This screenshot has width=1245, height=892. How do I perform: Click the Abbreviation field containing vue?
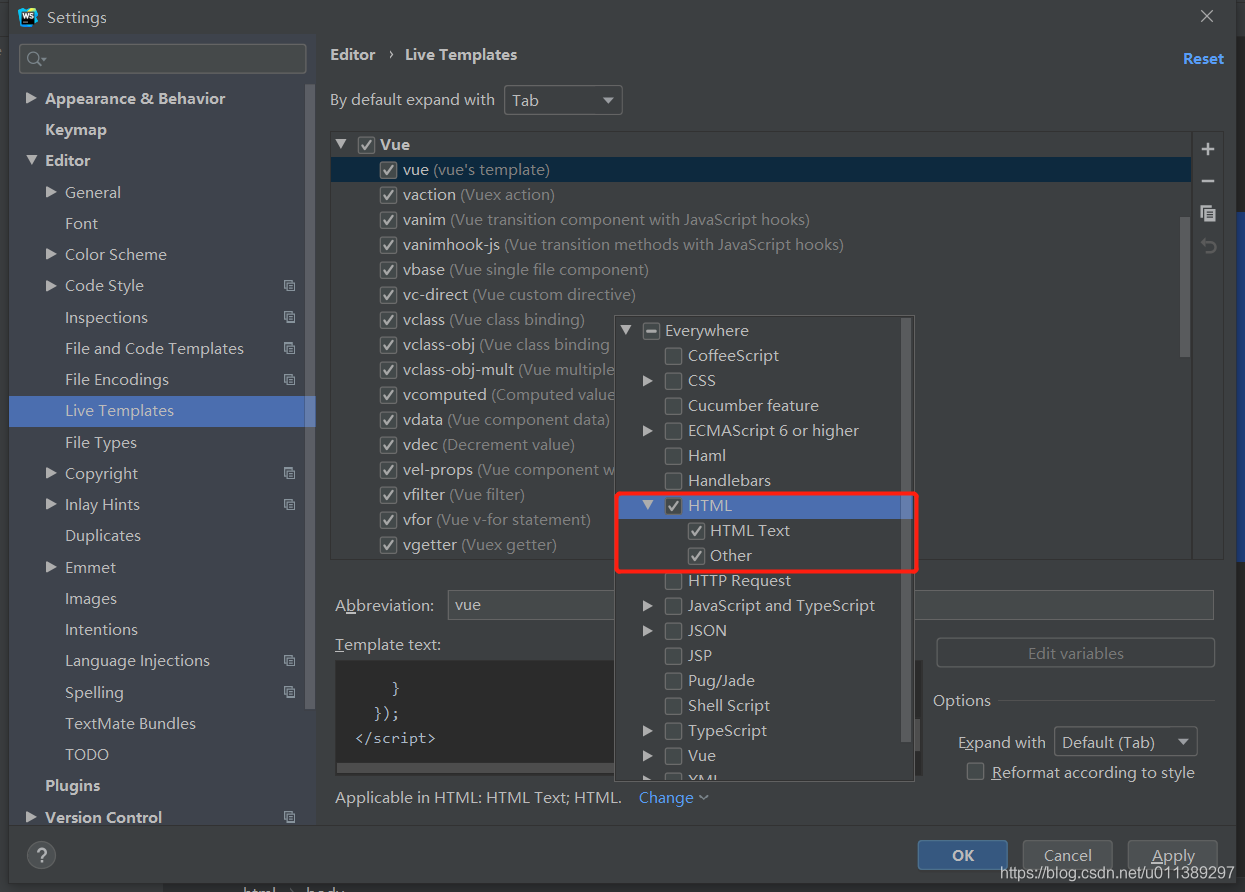tap(830, 605)
